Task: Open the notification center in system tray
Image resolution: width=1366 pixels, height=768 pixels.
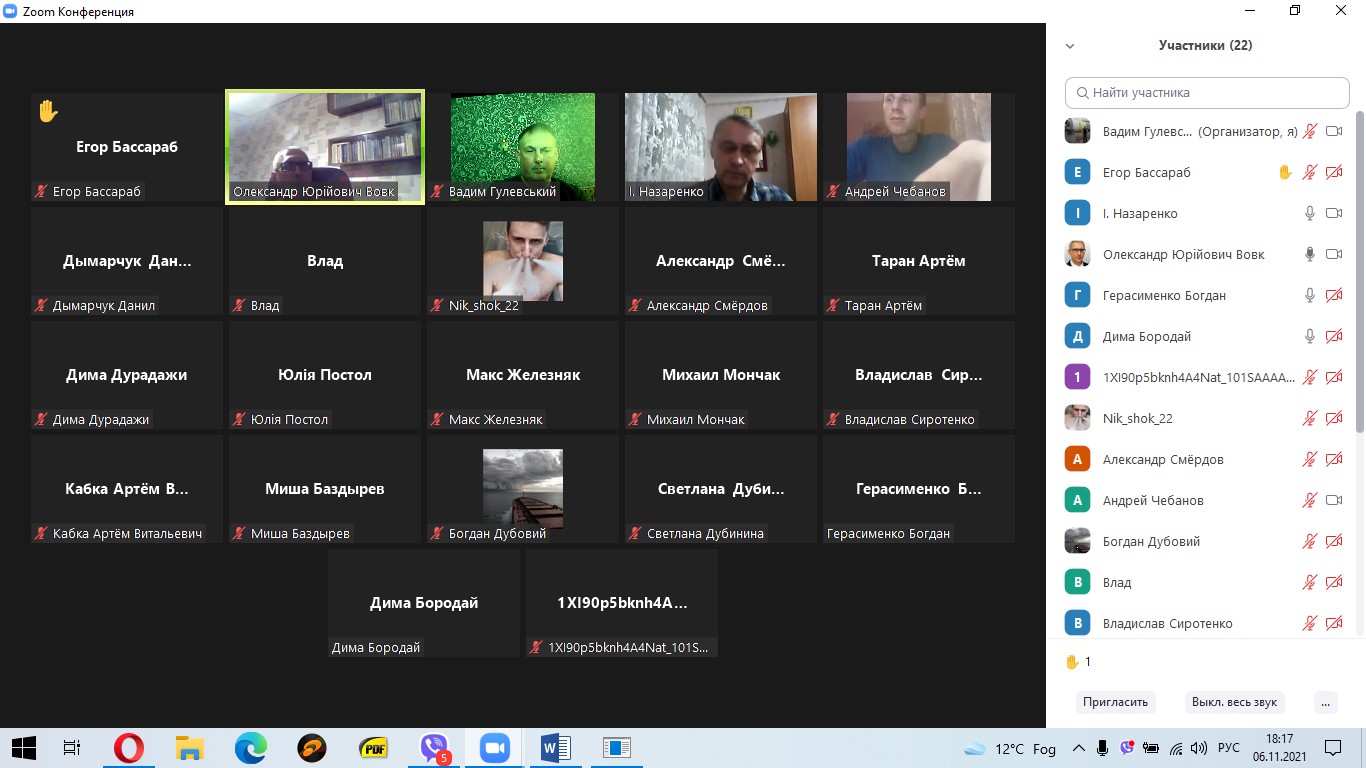Action: 1334,748
